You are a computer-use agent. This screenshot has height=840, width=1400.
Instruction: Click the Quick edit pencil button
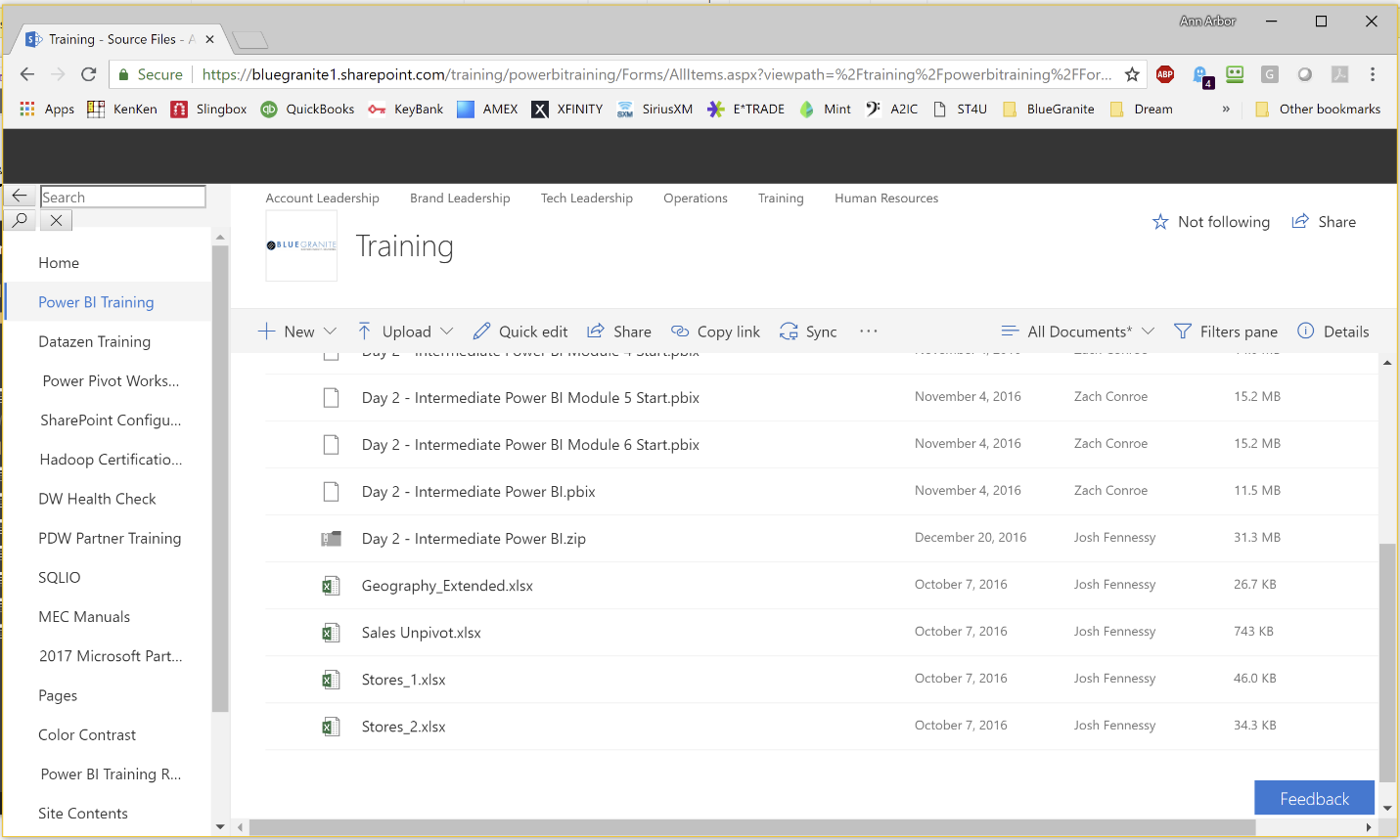pyautogui.click(x=519, y=332)
